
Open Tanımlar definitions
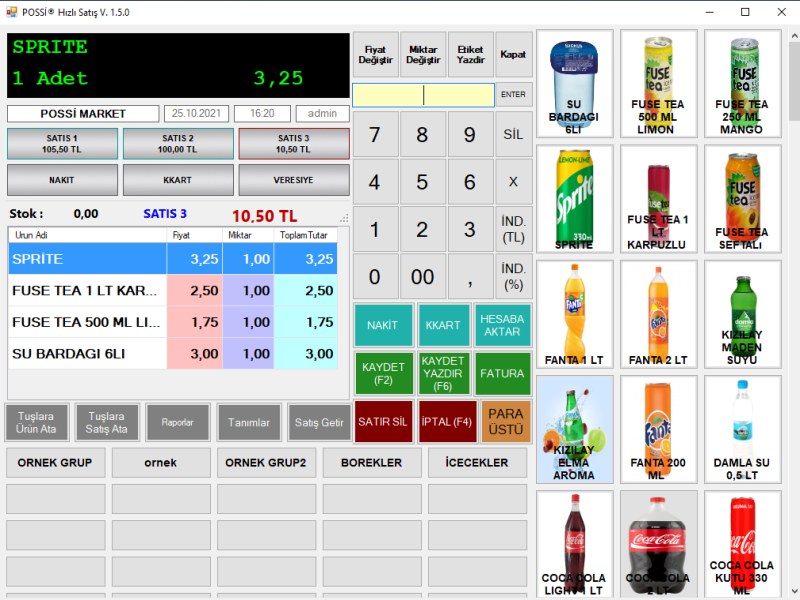coord(248,422)
